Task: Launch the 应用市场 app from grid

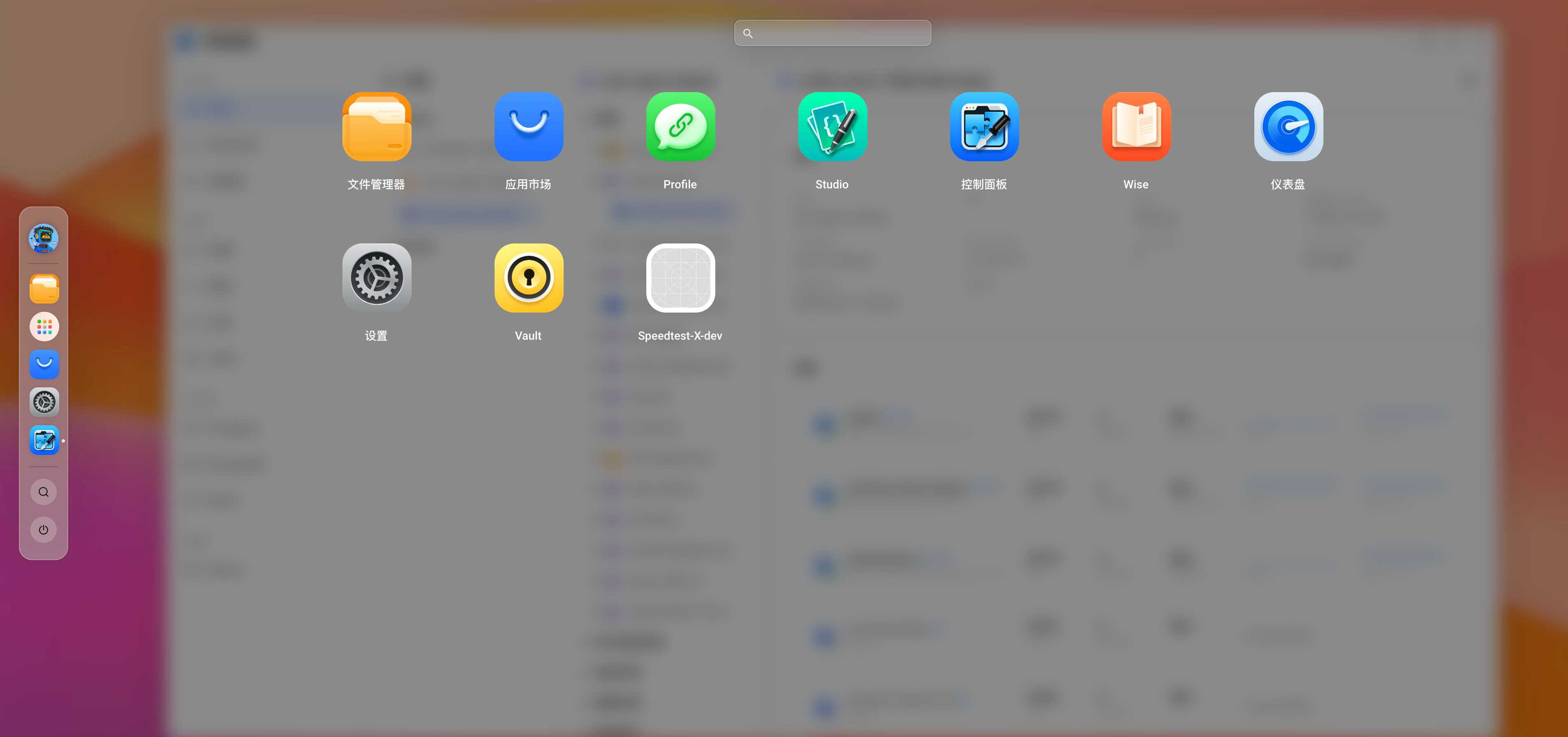Action: click(528, 127)
